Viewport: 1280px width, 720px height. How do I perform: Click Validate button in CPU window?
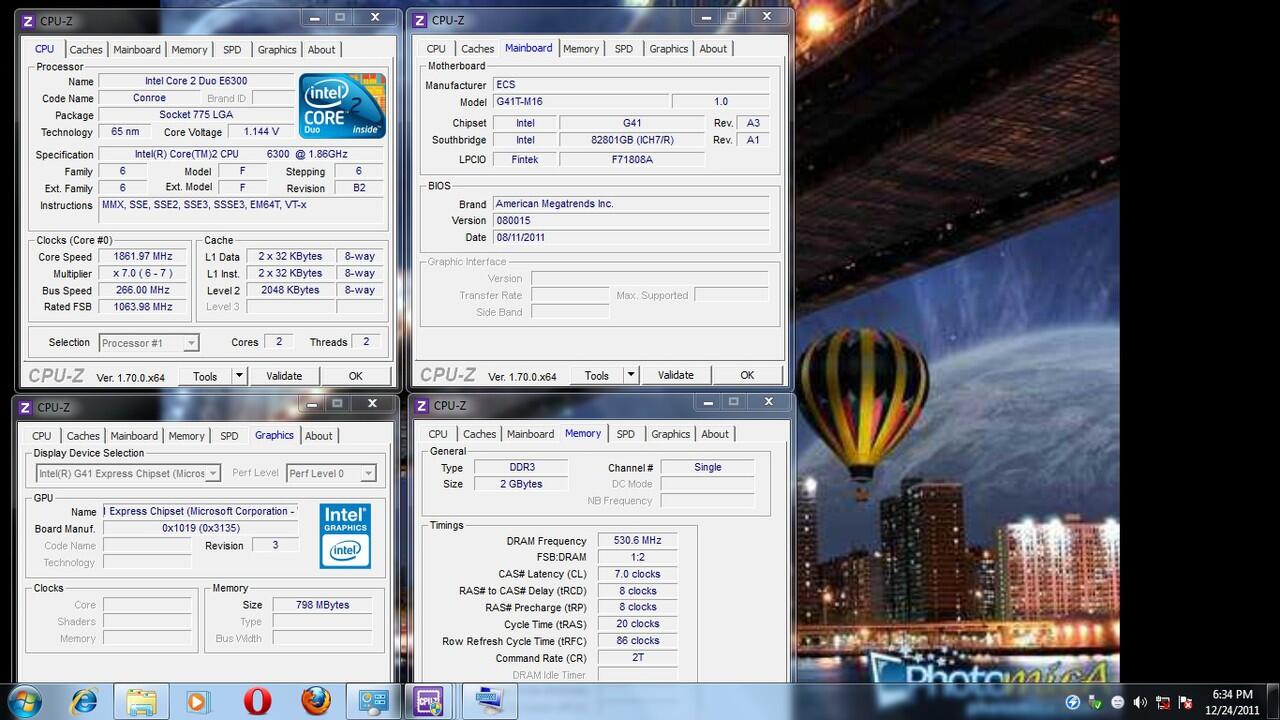[284, 376]
